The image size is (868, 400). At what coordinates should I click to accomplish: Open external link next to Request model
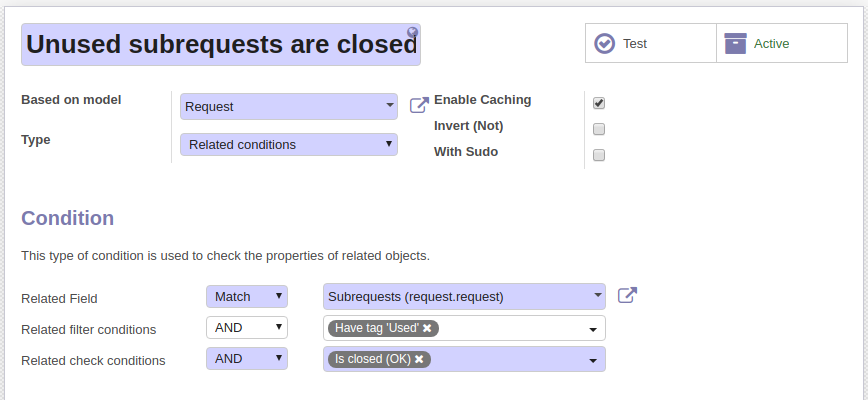click(419, 105)
